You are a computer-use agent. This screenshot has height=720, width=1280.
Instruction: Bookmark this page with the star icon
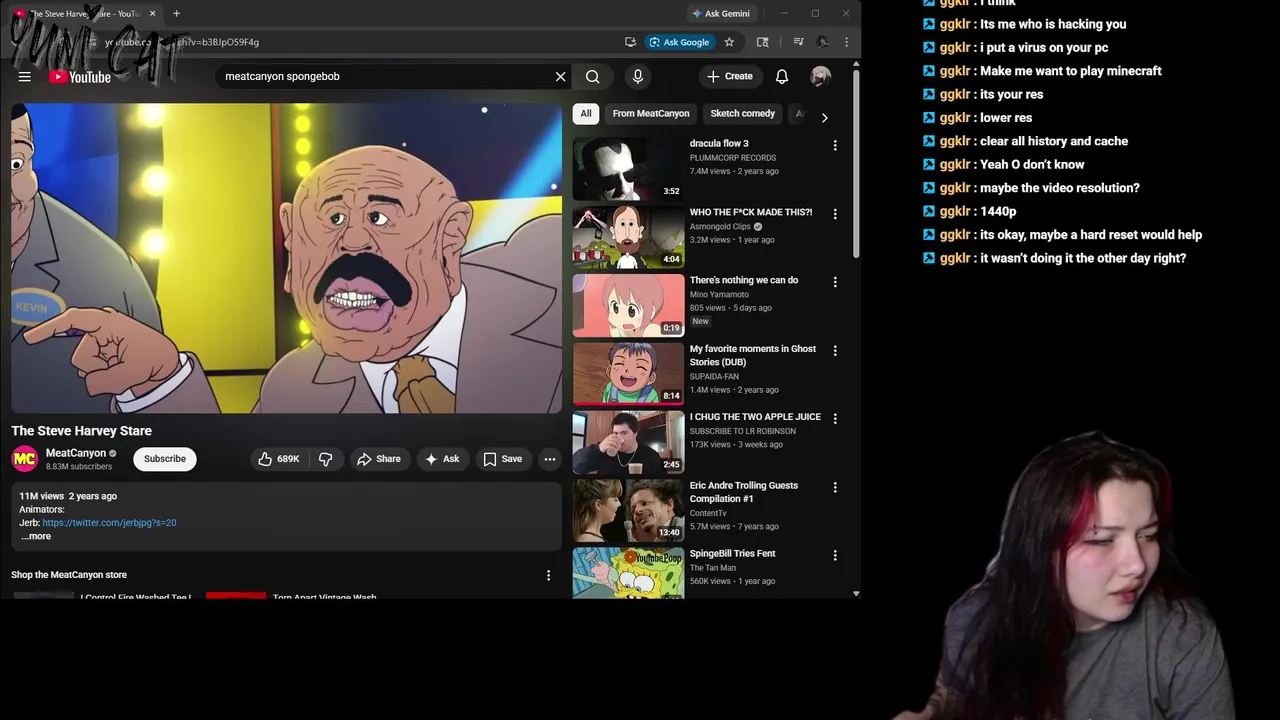tap(729, 42)
